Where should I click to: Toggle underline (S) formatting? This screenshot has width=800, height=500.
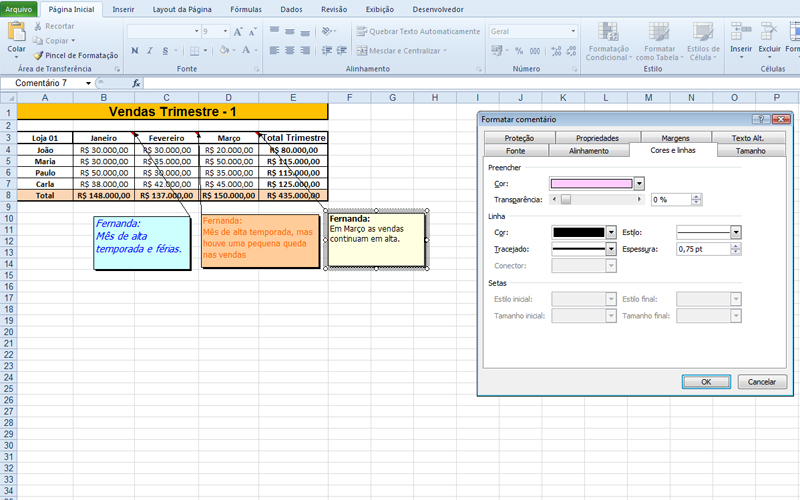pos(165,51)
